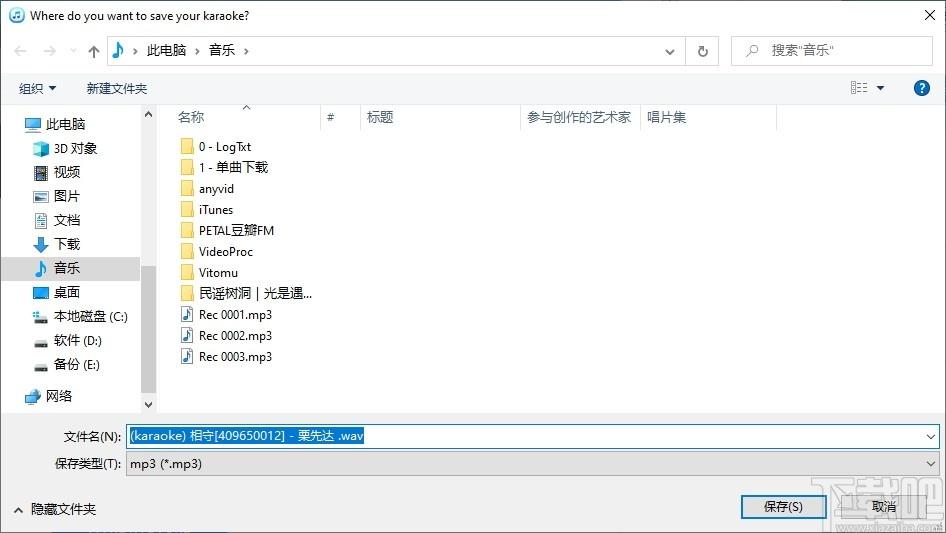Select the 0 - LogTxt folder

click(215, 146)
